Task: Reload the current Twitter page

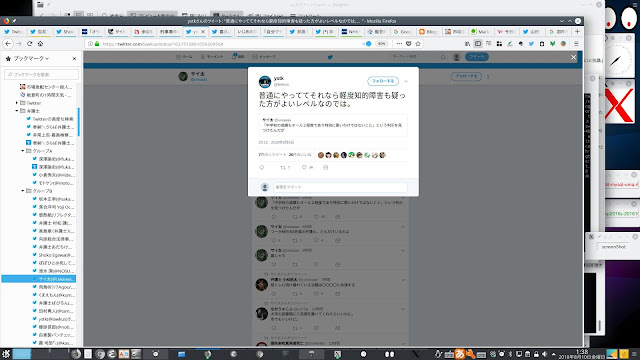Action: tap(29, 44)
